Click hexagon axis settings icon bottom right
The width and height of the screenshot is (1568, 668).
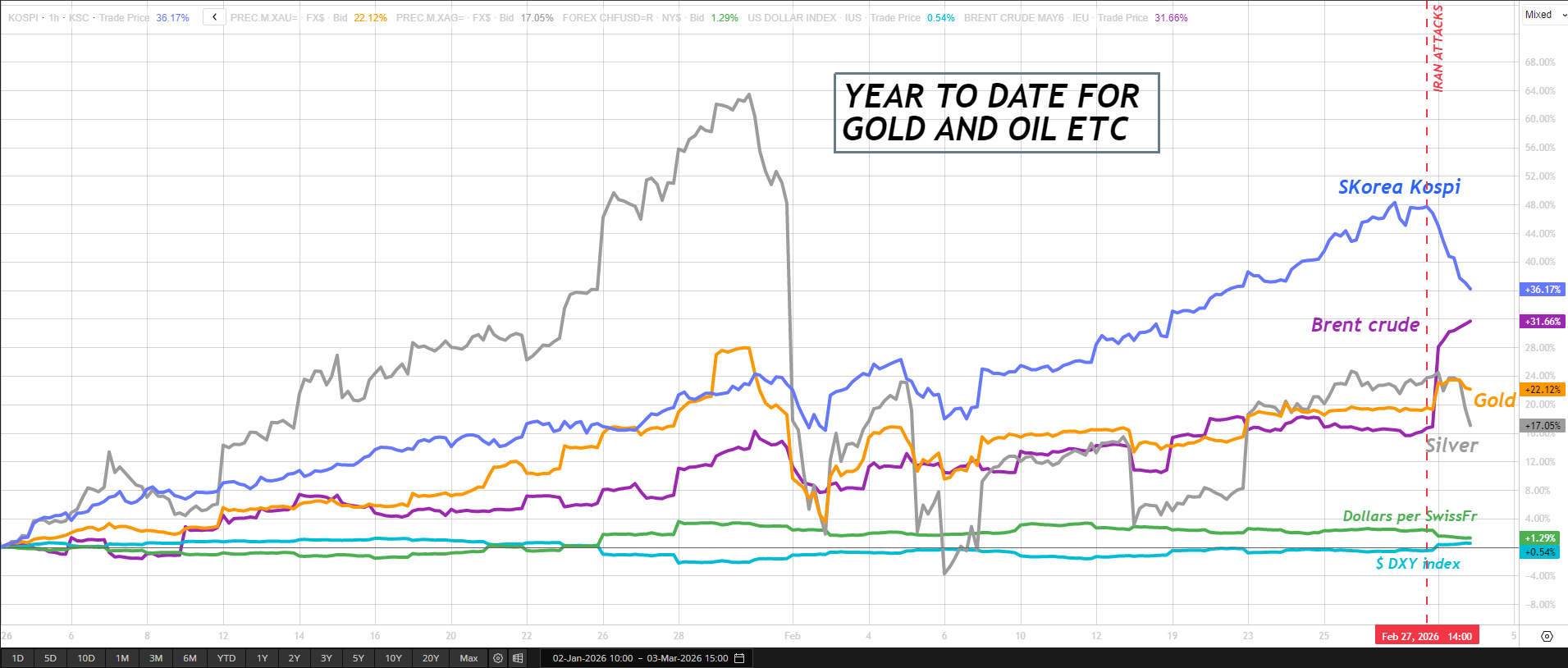(1547, 636)
